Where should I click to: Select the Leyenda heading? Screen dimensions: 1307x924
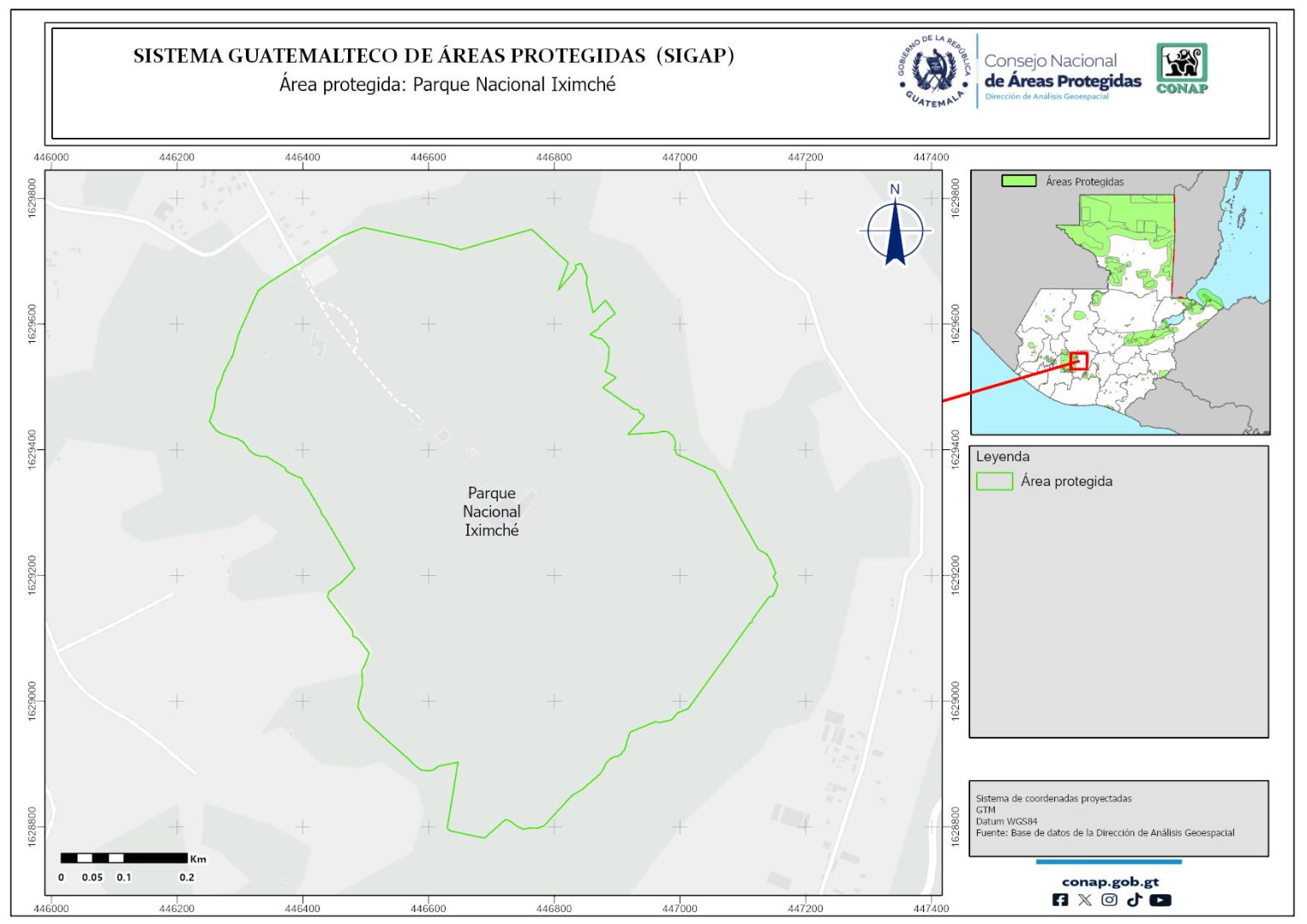[x=1002, y=457]
